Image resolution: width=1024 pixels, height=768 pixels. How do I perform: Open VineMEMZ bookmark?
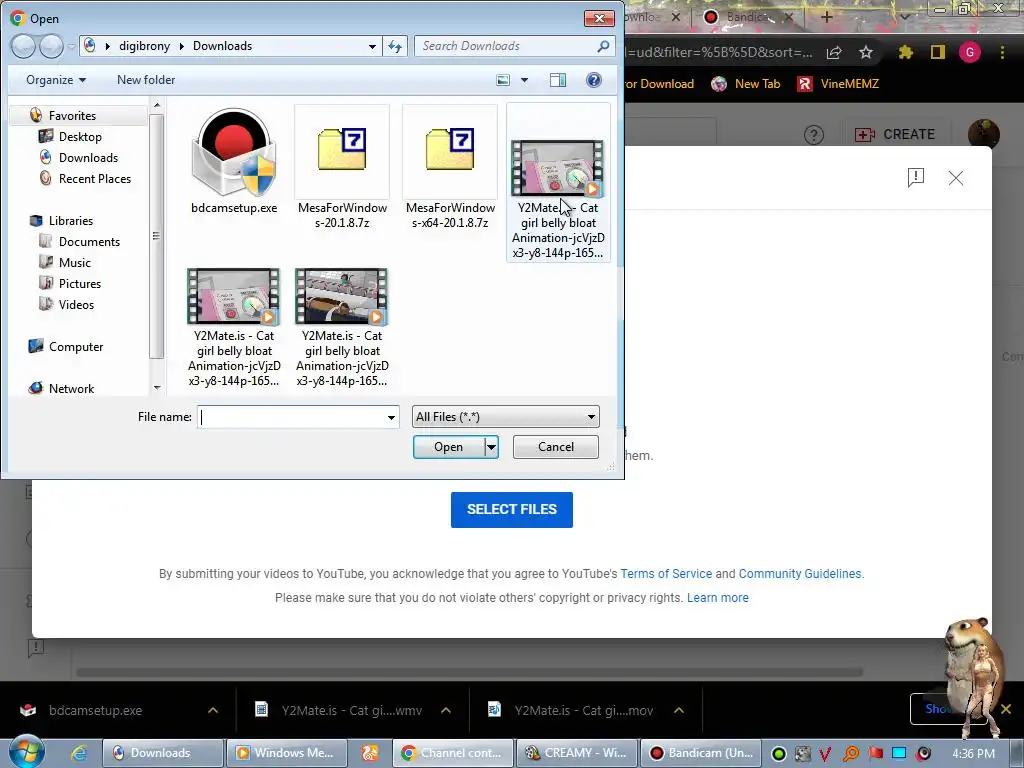point(839,84)
